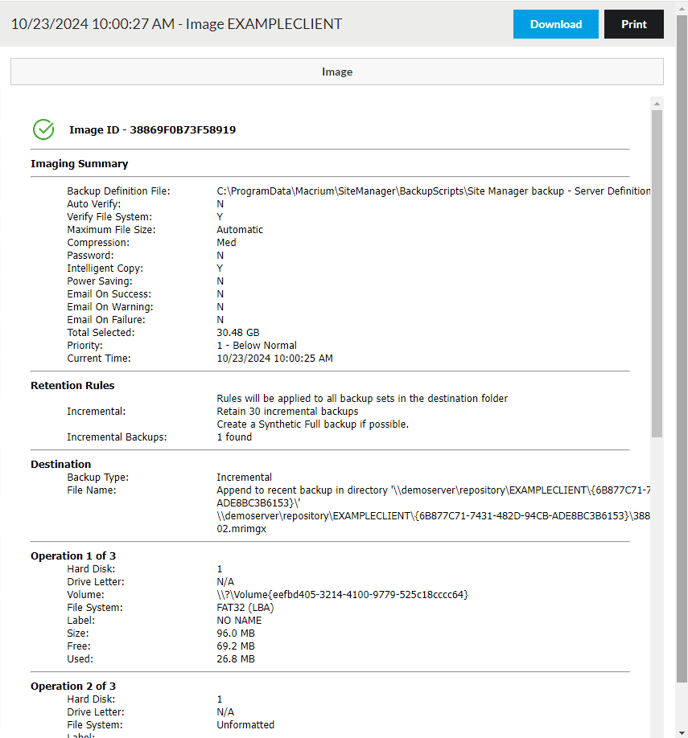688x738 pixels.
Task: Click the Retain 30 incremental backups text
Action: 288,411
